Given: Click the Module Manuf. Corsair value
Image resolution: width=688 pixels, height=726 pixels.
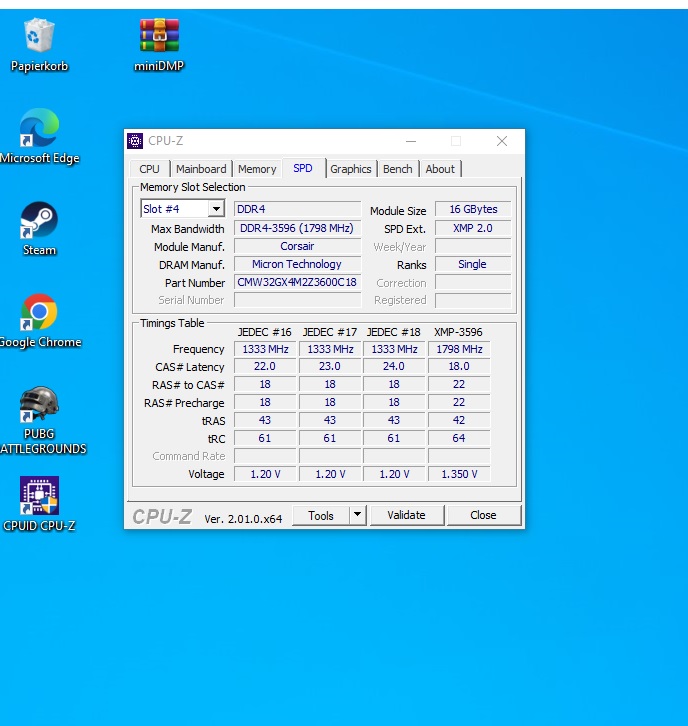Looking at the screenshot, I should (297, 246).
